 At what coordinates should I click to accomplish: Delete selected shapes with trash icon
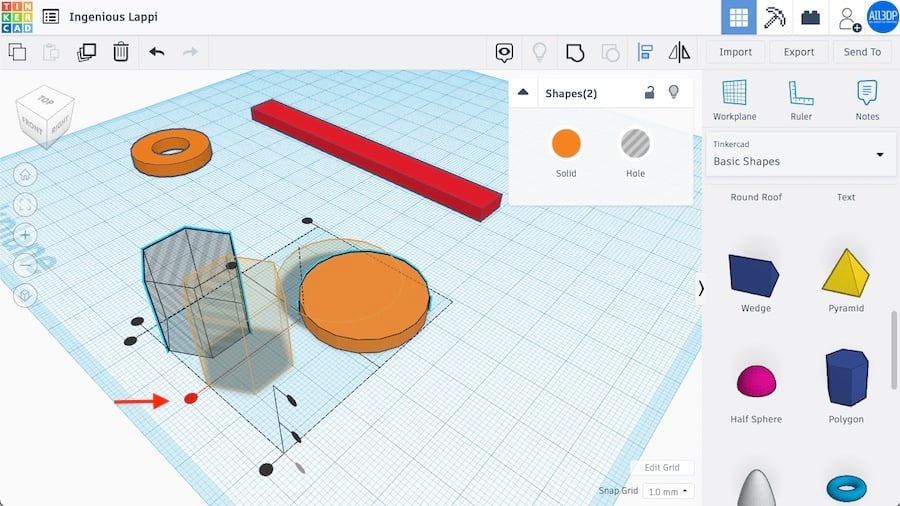pyautogui.click(x=121, y=52)
